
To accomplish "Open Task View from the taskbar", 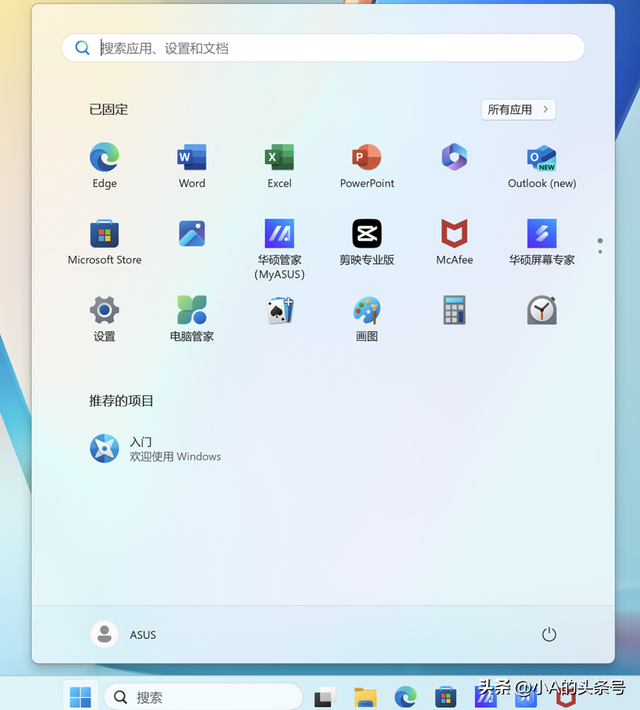I will [x=325, y=696].
